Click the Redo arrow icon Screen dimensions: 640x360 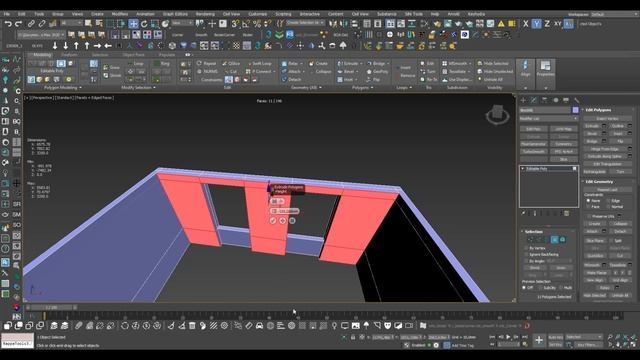[x=18, y=24]
